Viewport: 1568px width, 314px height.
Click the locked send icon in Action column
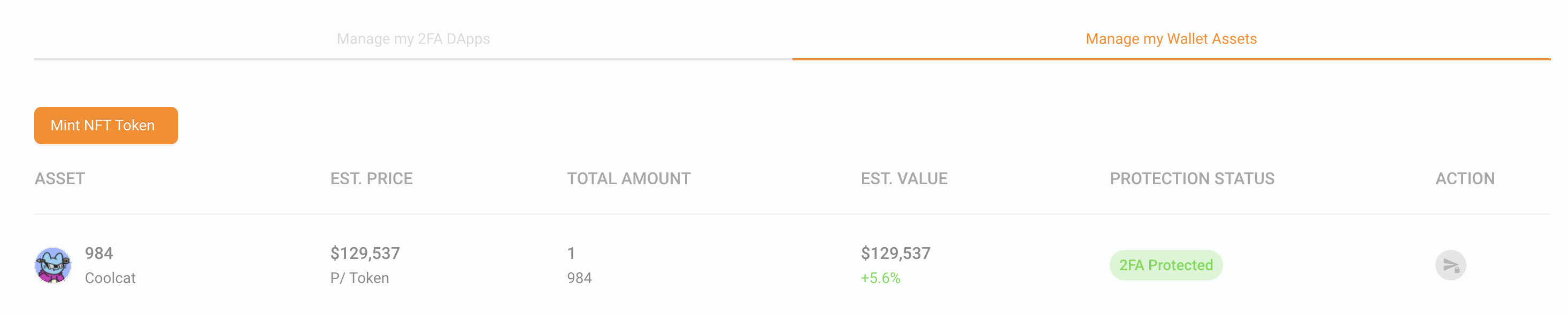coord(1450,265)
